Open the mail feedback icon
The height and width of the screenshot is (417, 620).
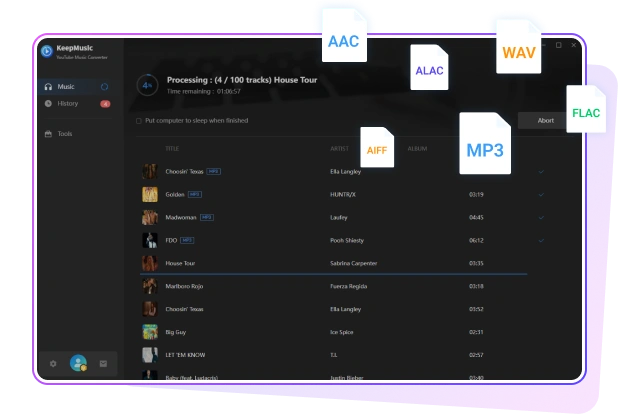(x=103, y=364)
